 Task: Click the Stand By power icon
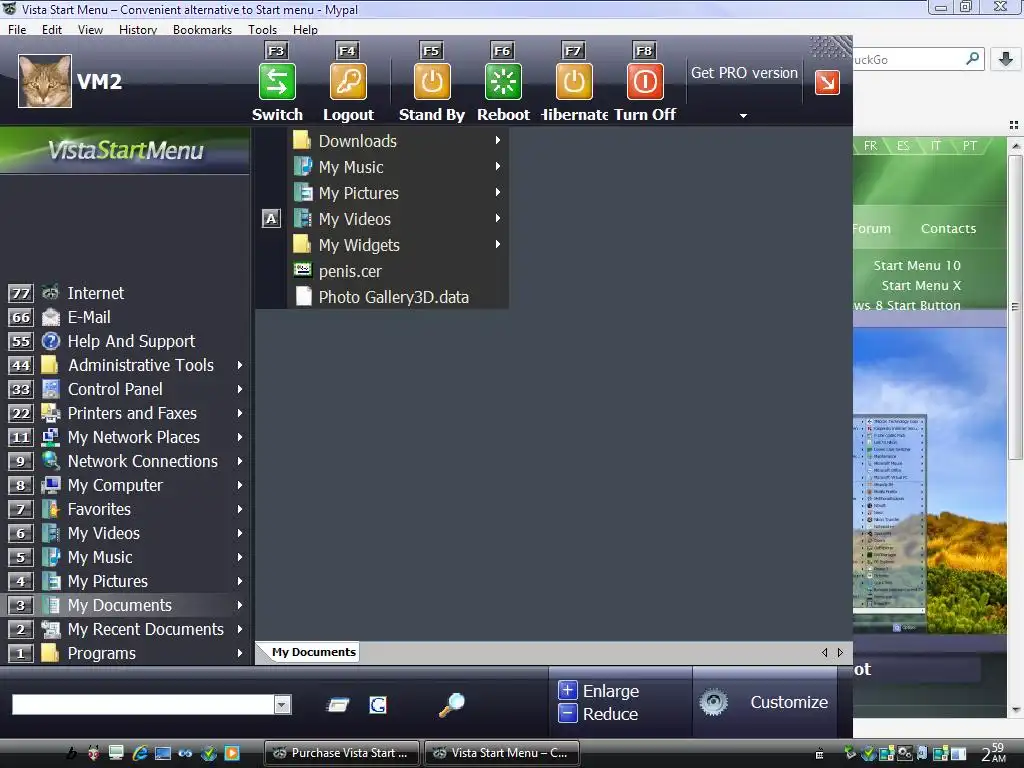(432, 82)
